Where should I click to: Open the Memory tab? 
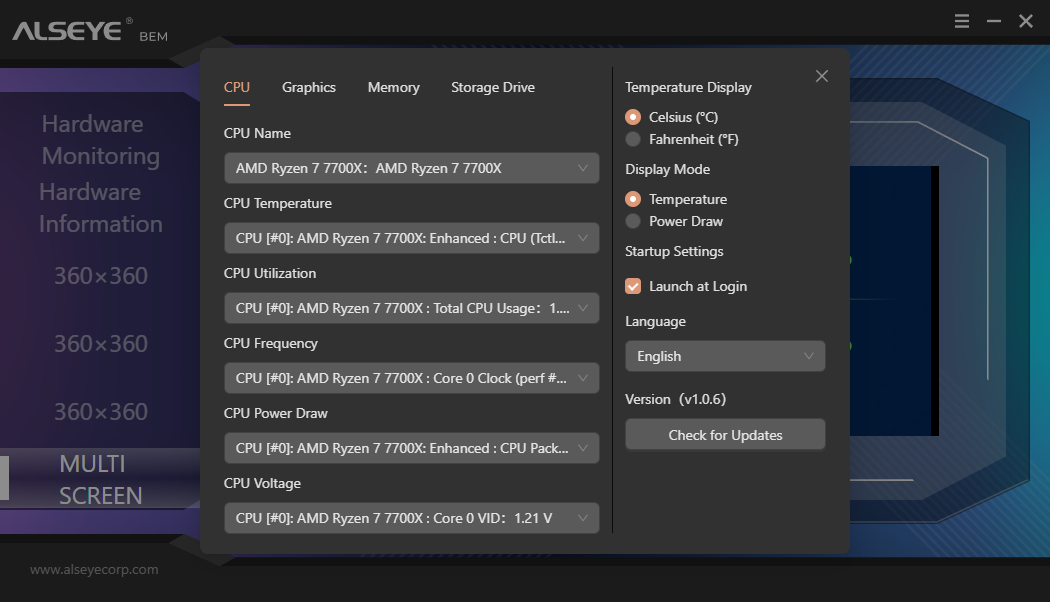click(x=393, y=88)
